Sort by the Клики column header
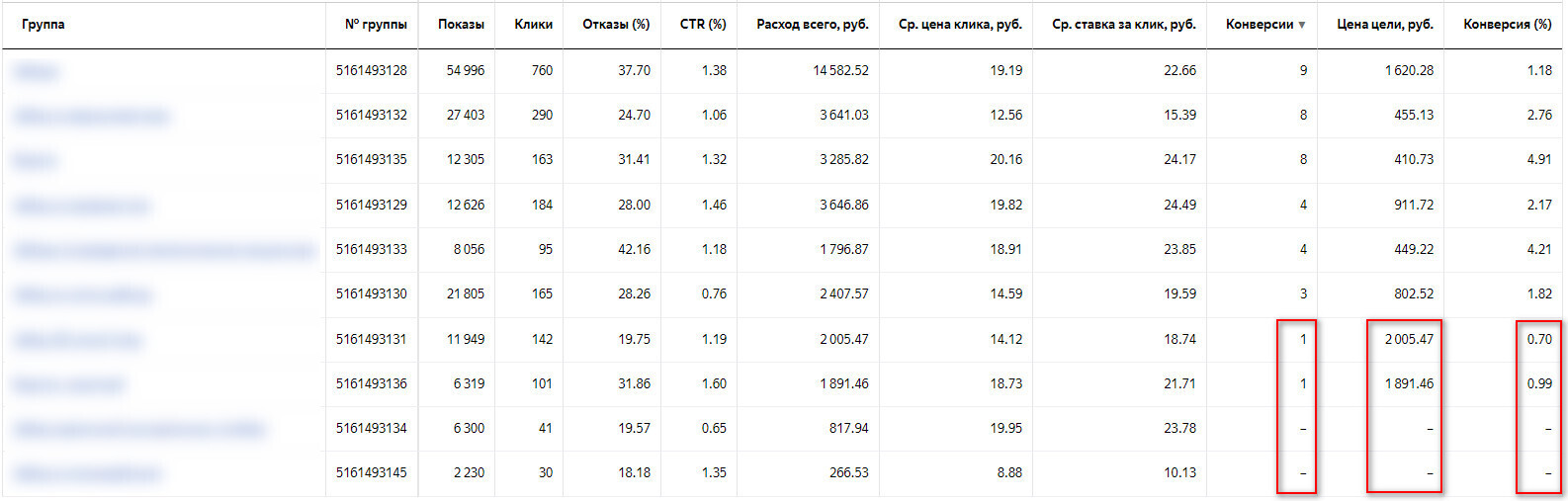1568x501 pixels. (533, 24)
